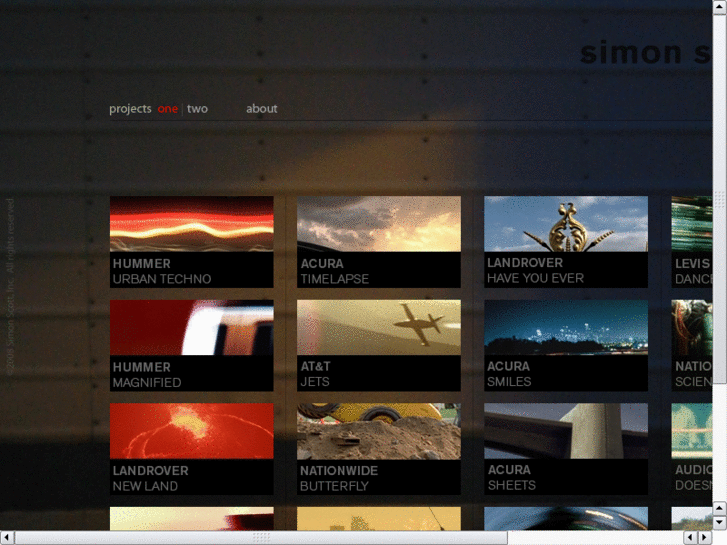Open the Levis Dance thumbnail
This screenshot has width=727, height=545.
pos(692,224)
